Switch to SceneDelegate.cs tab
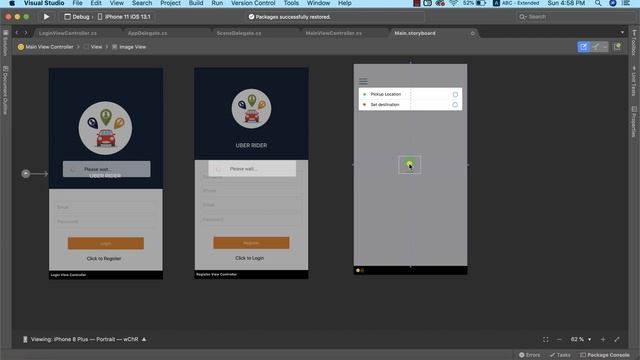The image size is (640, 360). [239, 33]
